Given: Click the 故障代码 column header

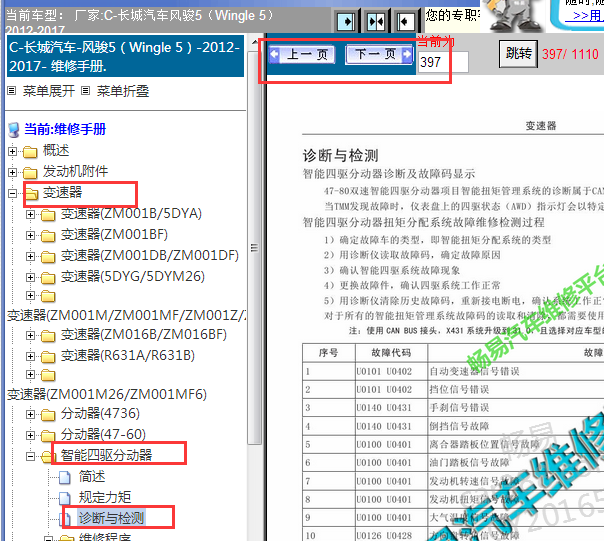Looking at the screenshot, I should (391, 353).
